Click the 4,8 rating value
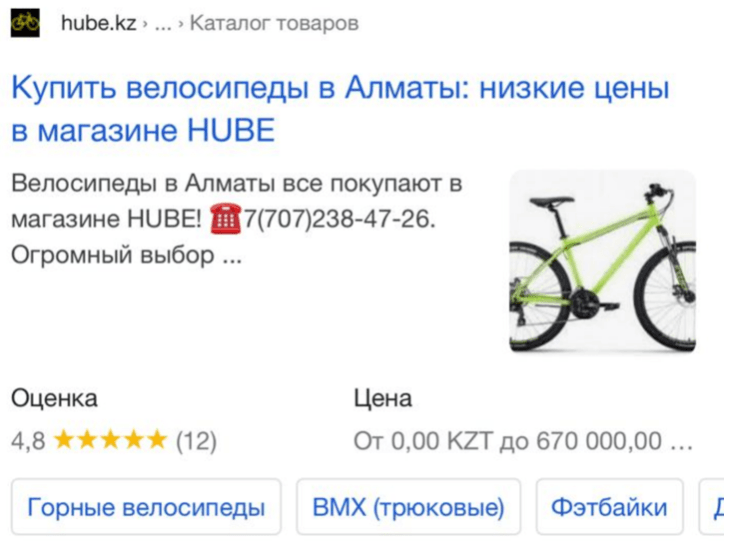756x542 pixels. [x=28, y=441]
